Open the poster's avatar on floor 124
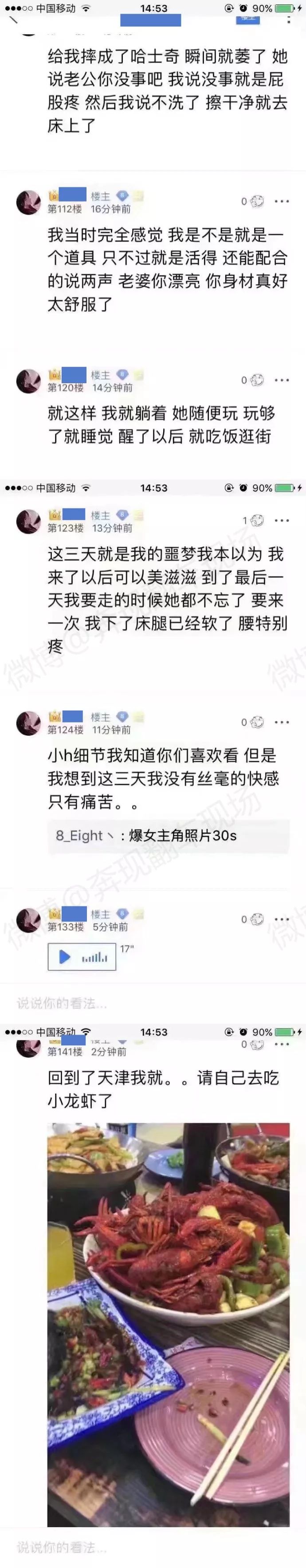 coord(28,723)
